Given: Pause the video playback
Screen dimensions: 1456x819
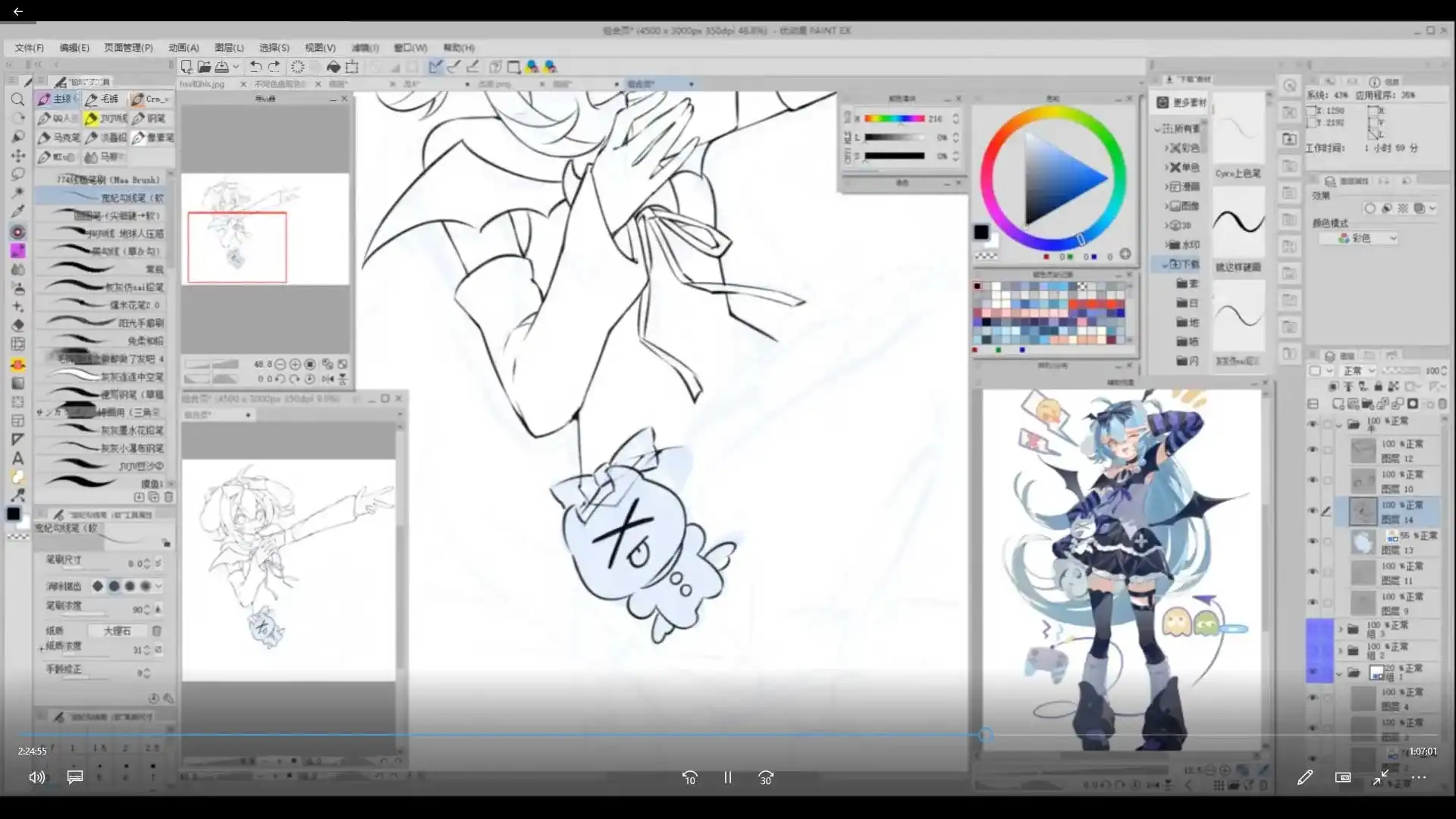Looking at the screenshot, I should coord(727,777).
